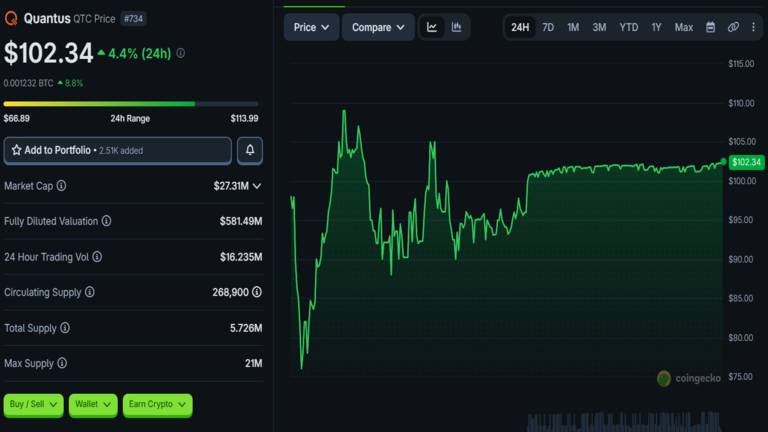Select the 1Y time range tab
The height and width of the screenshot is (432, 768).
pos(656,27)
